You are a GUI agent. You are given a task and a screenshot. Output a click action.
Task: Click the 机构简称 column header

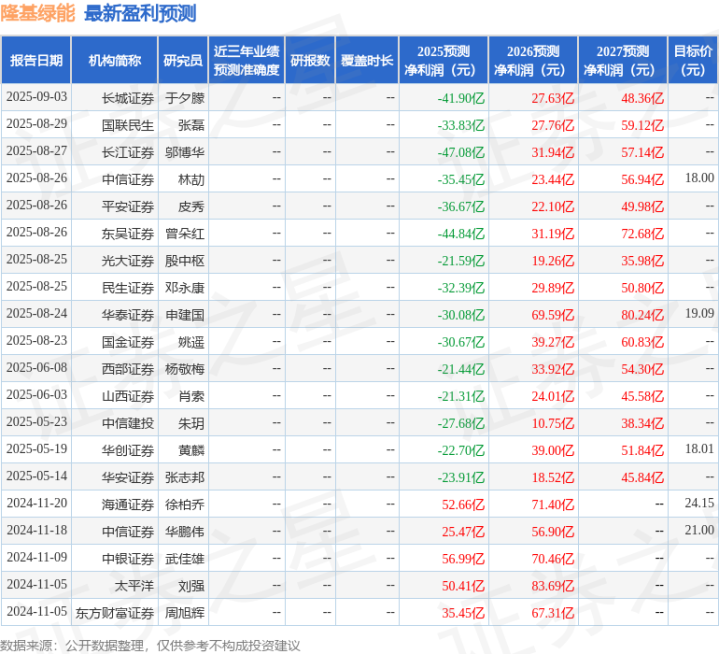114,61
